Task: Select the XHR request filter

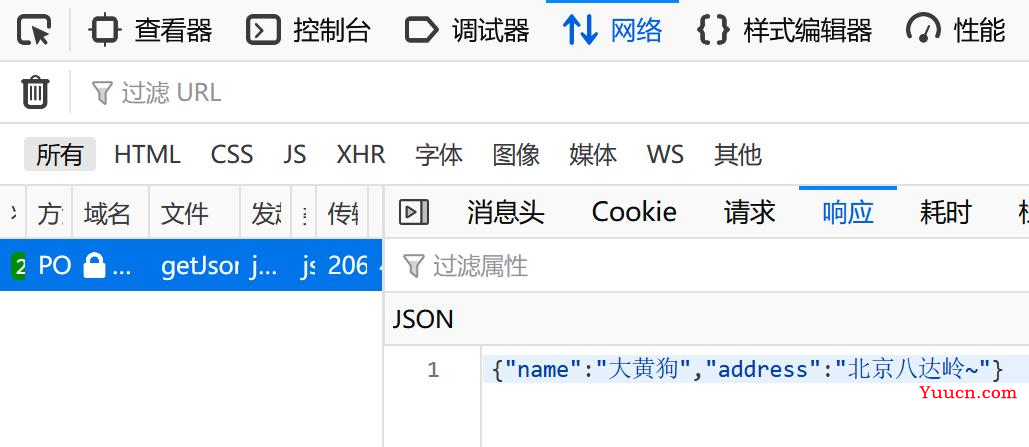Action: coord(360,155)
